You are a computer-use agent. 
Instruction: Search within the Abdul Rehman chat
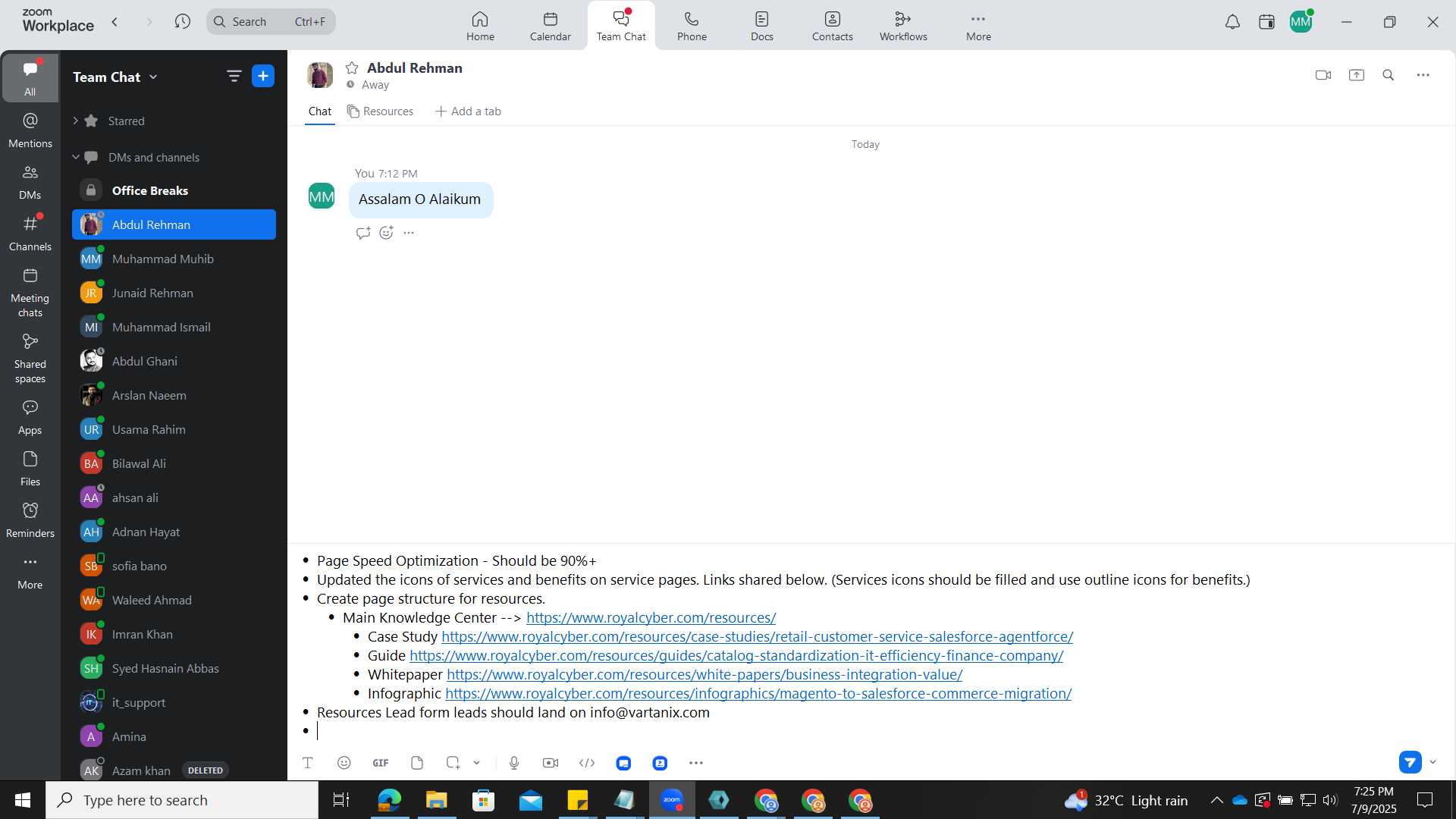click(1389, 75)
